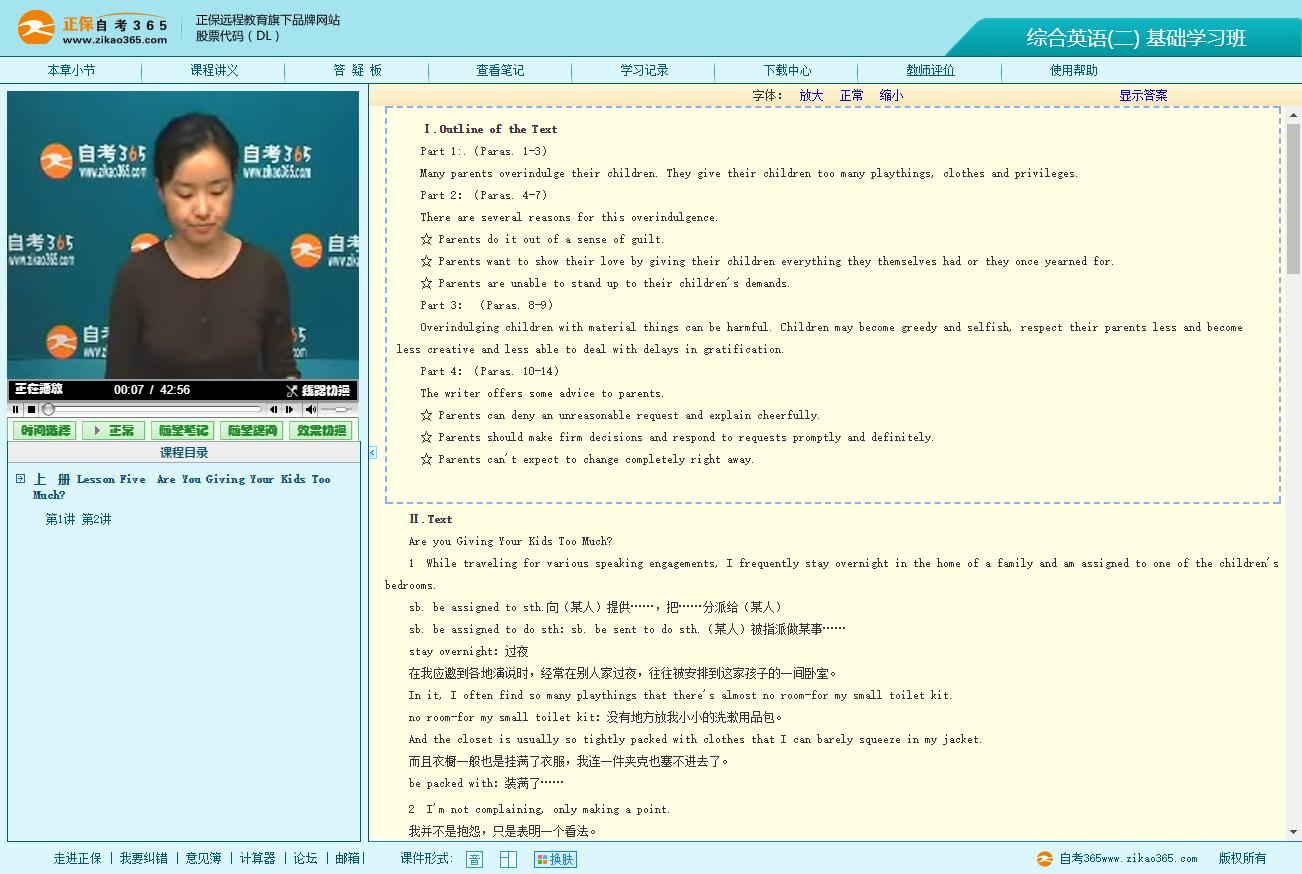Image resolution: width=1302 pixels, height=874 pixels.
Task: Open lecture 第1讲
Action: click(60, 520)
